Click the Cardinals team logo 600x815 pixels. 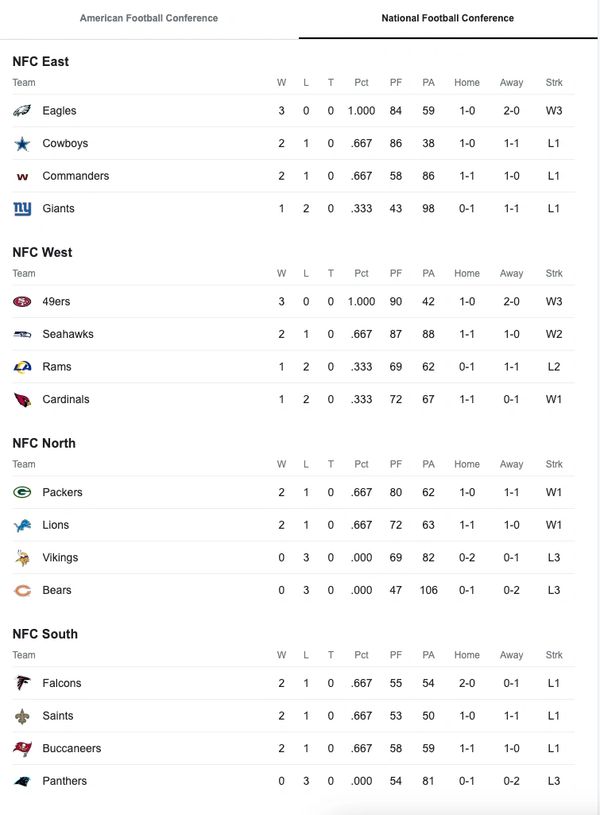(22, 400)
